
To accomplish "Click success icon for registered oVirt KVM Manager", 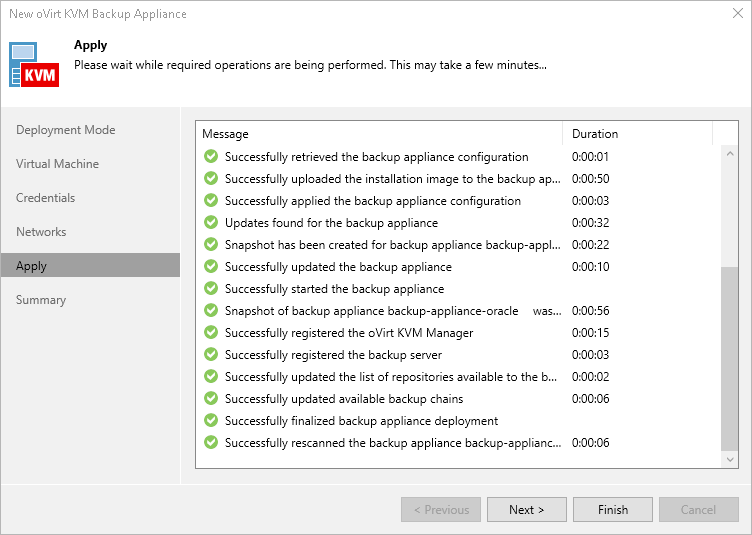I will tap(211, 332).
